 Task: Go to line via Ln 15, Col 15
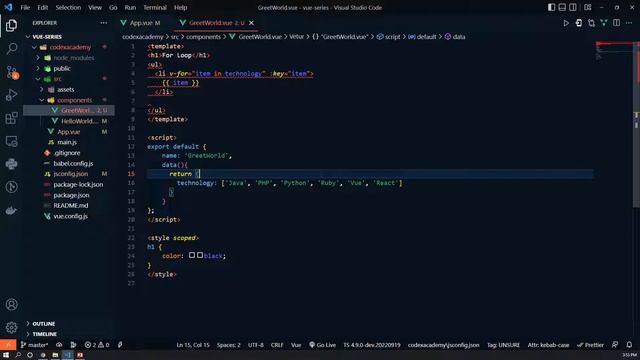pos(193,345)
